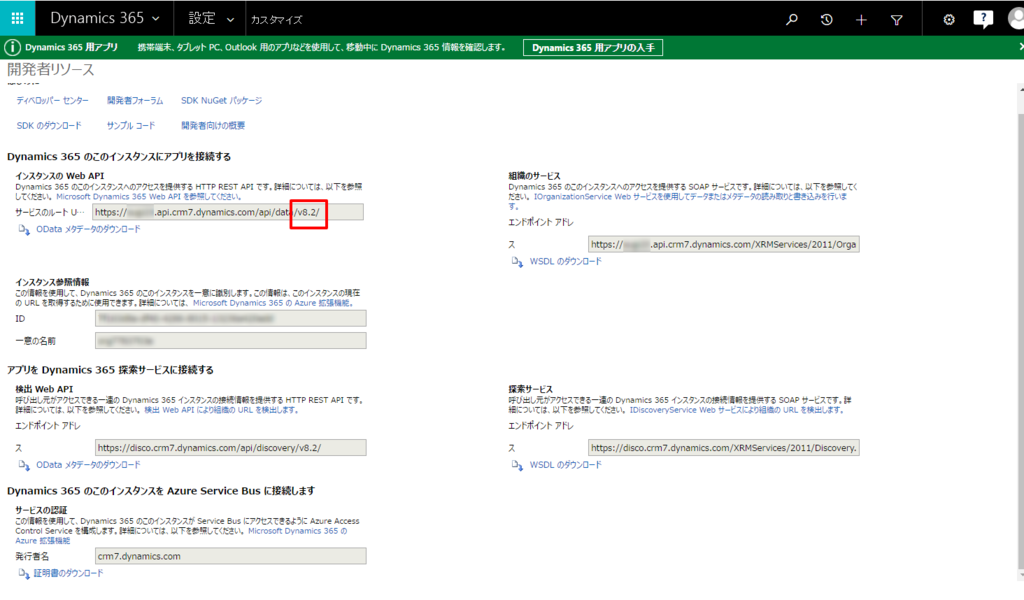This screenshot has height=600, width=1024.
Task: Open IOrganizationService Web サービス link
Action: click(690, 197)
